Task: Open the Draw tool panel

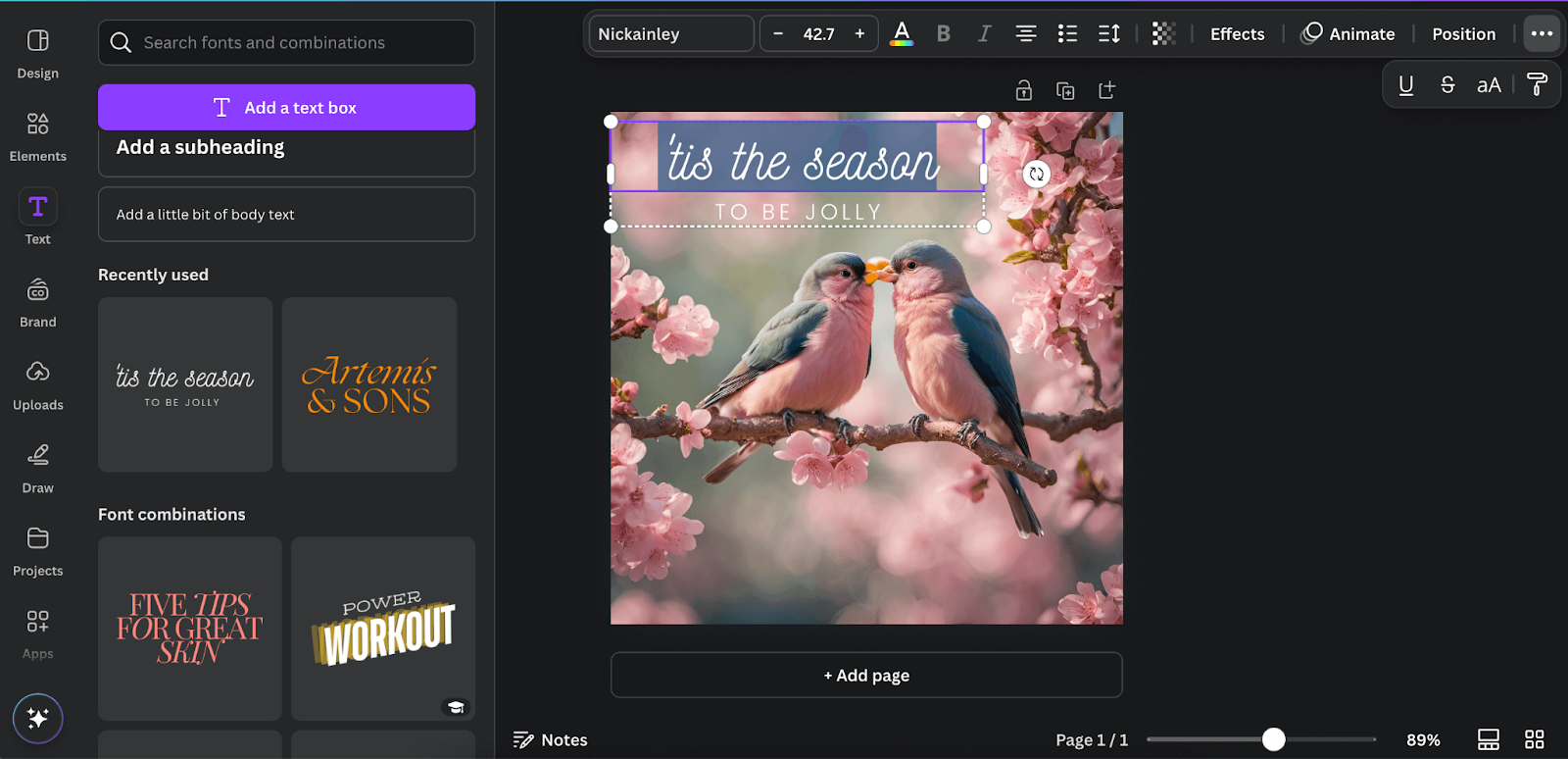Action: click(x=37, y=469)
